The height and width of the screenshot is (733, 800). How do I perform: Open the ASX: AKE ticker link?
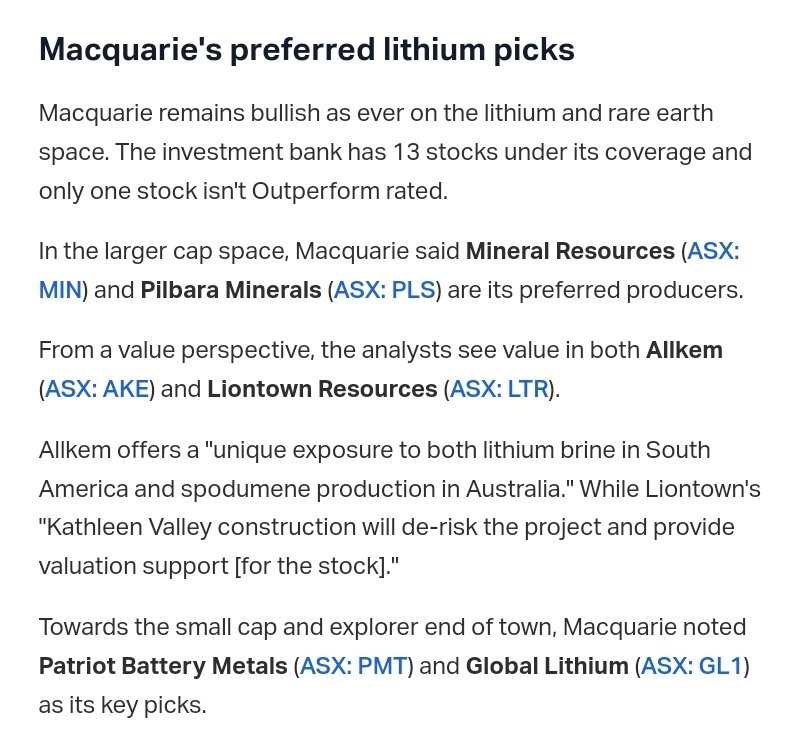(x=97, y=389)
